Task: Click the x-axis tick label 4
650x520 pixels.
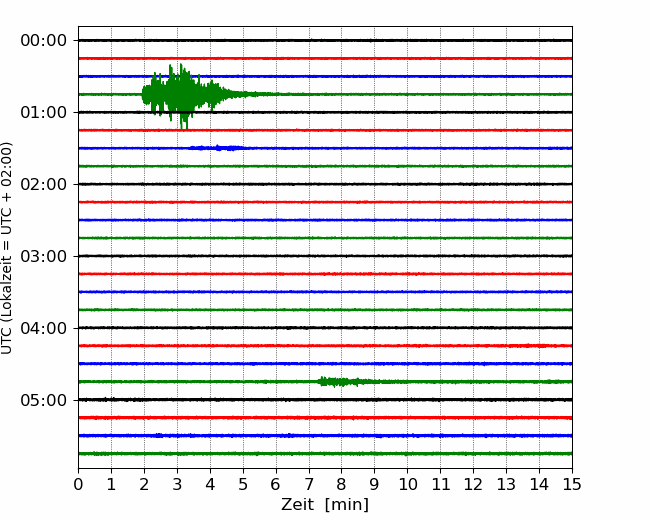Action: 210,484
